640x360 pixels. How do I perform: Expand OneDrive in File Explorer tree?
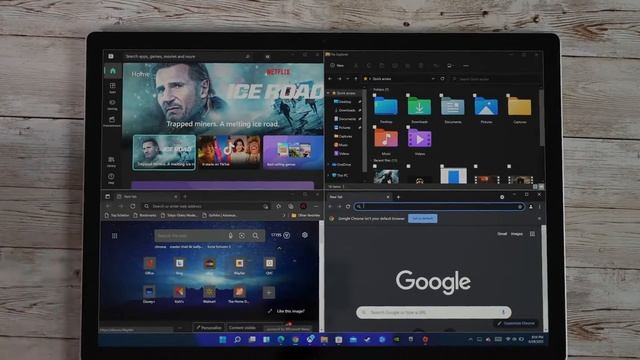pos(329,164)
